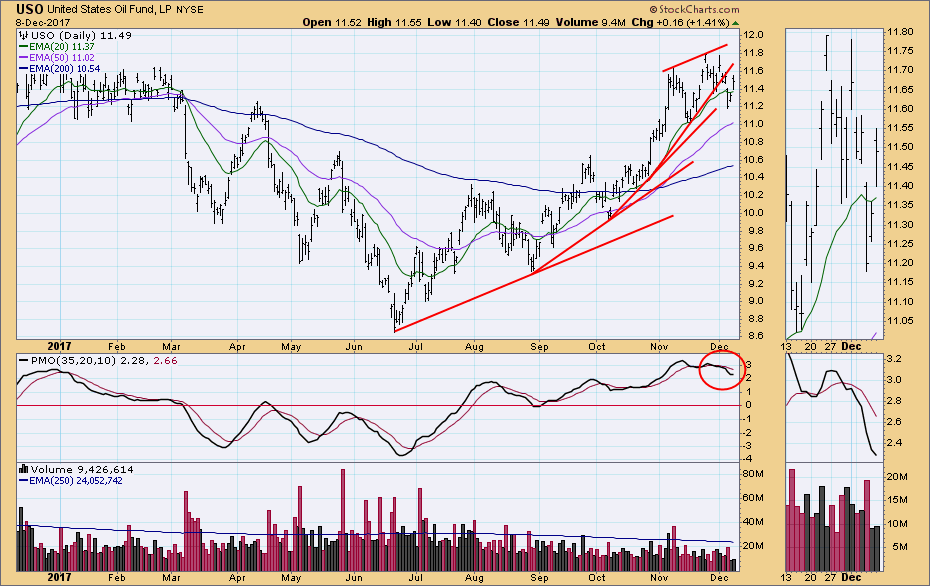
Task: Select the Low value 11.40
Action: click(x=469, y=23)
